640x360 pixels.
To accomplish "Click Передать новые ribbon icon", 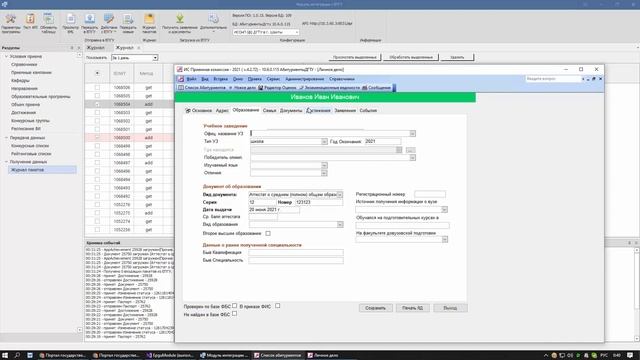I will pos(128,23).
